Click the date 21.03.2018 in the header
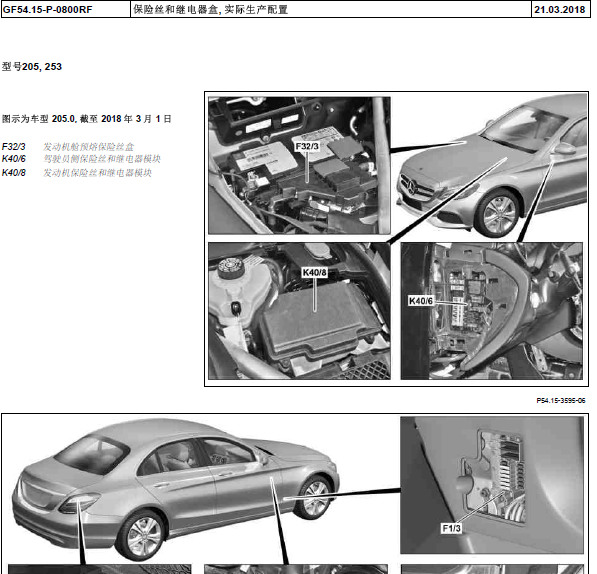 pos(559,10)
